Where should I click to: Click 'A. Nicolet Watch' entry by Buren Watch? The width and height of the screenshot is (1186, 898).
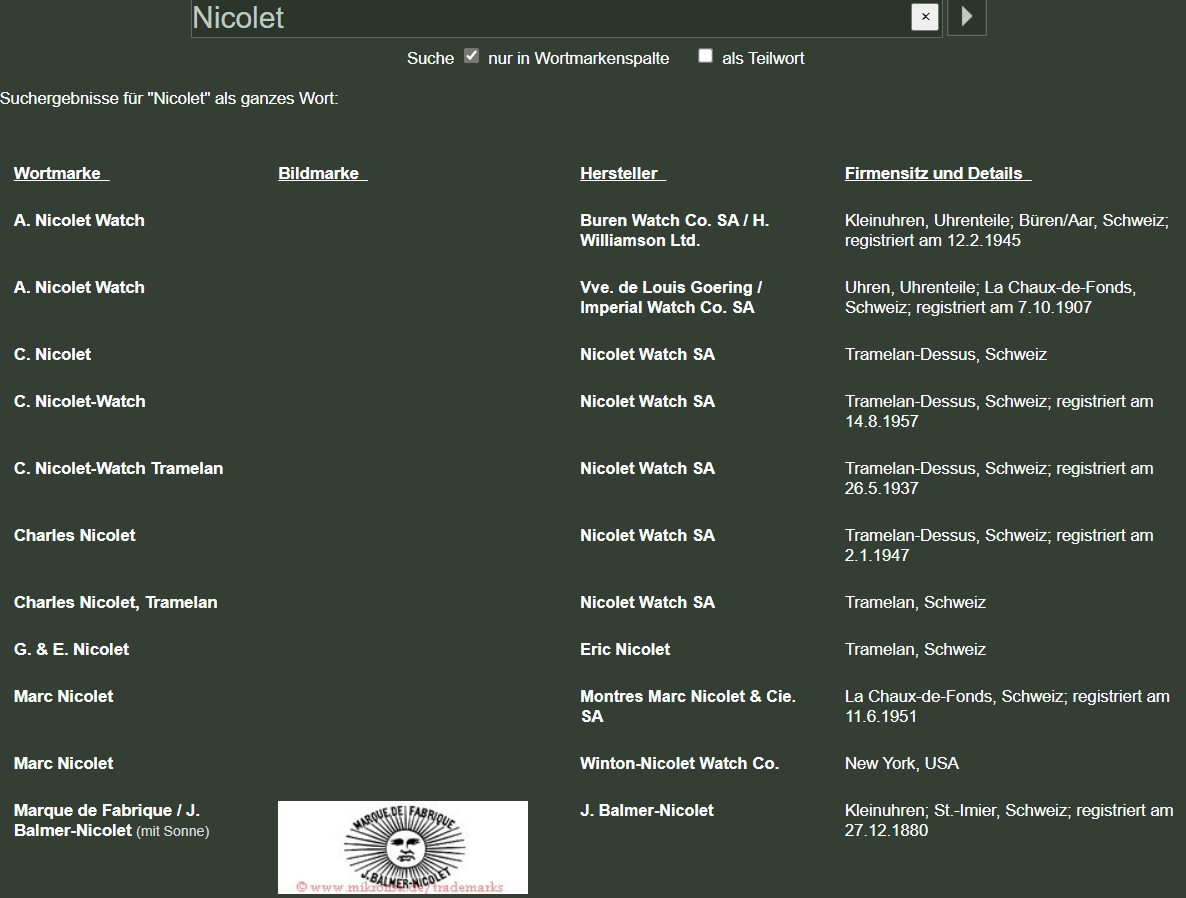(x=79, y=220)
